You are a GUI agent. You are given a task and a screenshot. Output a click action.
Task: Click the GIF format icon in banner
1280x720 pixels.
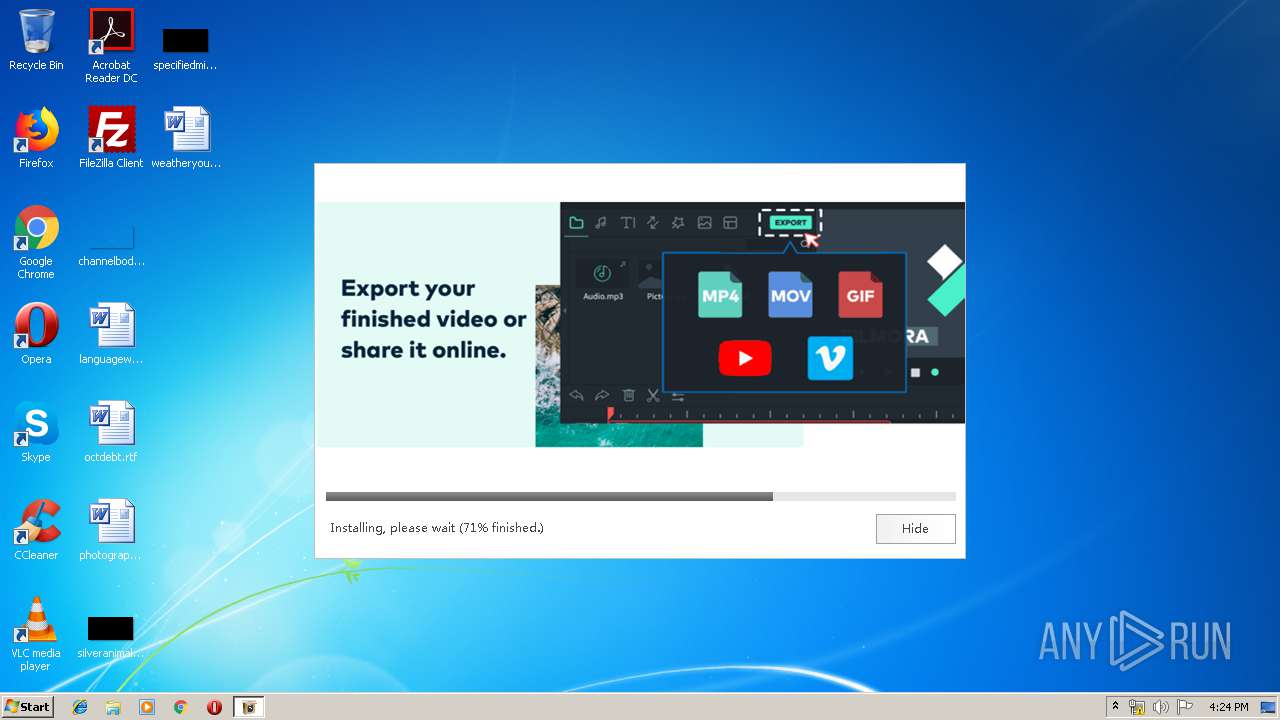click(860, 295)
